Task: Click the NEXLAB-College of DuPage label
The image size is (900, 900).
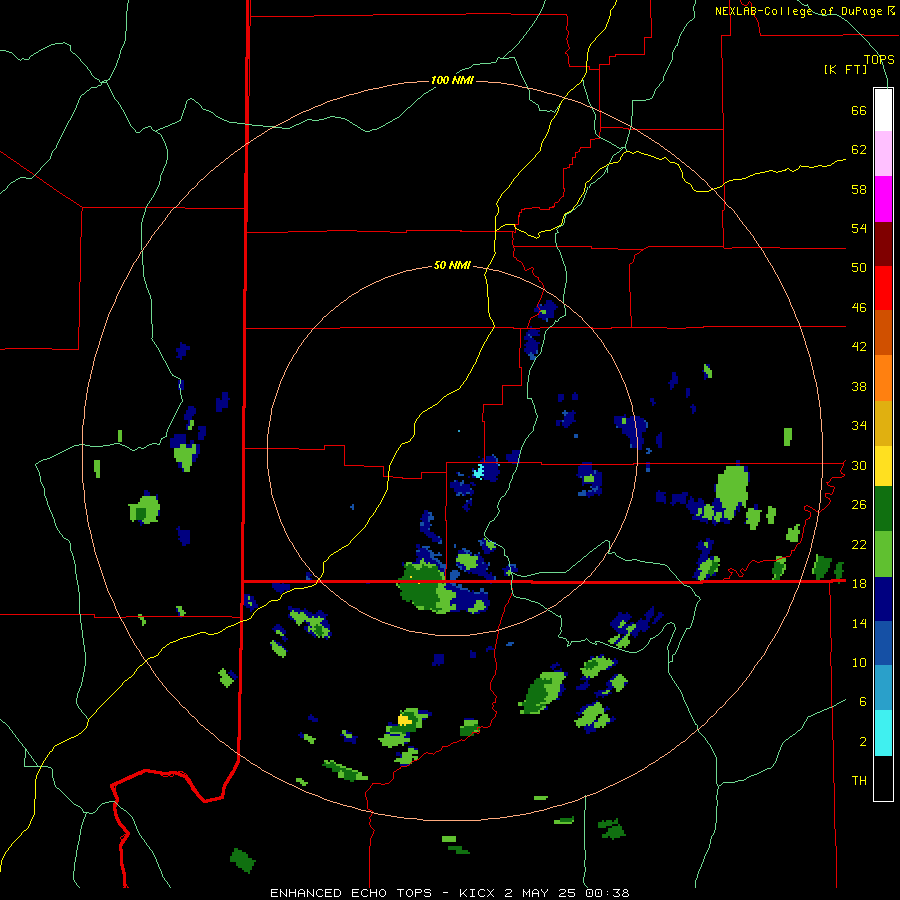Action: (798, 11)
